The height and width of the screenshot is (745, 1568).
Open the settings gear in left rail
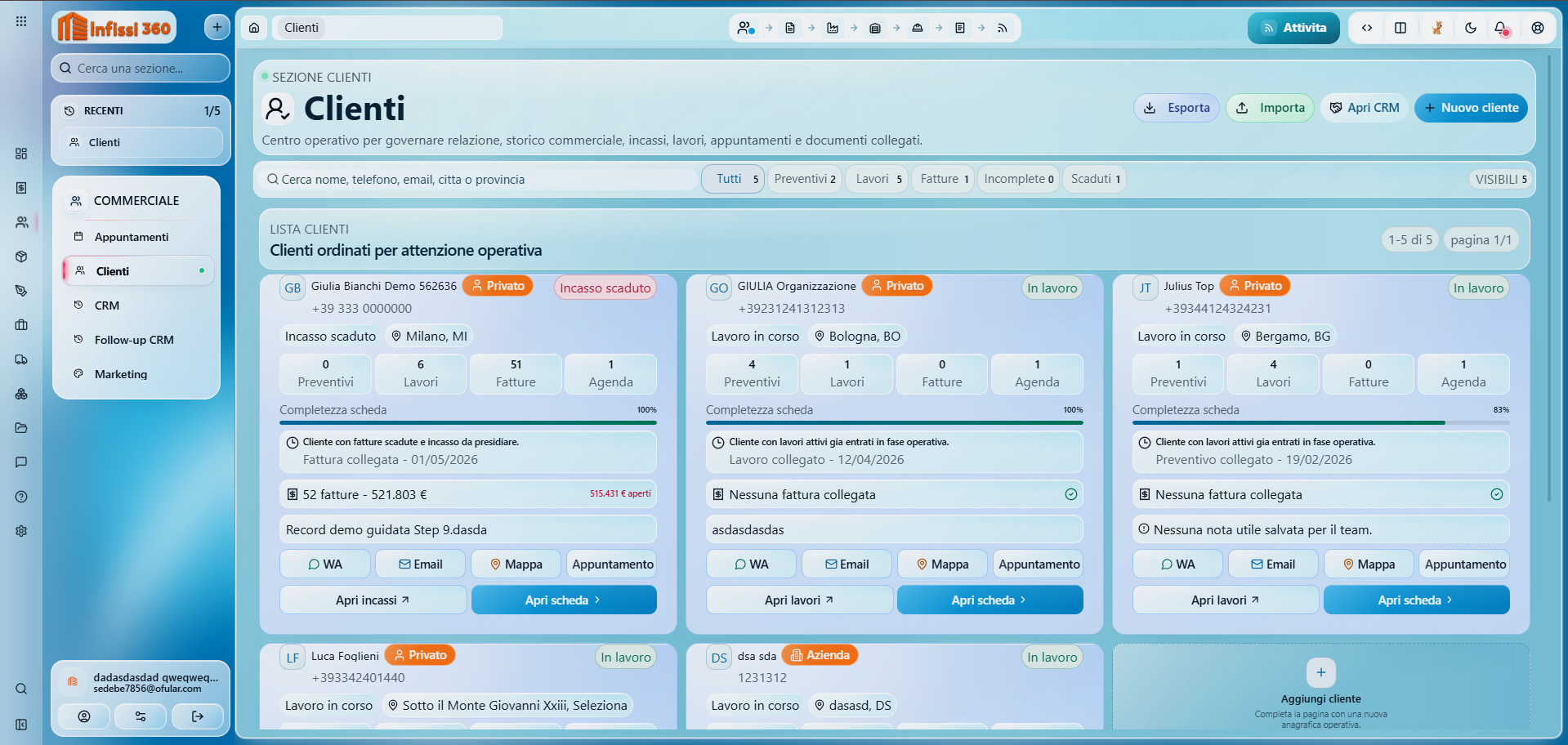click(21, 531)
